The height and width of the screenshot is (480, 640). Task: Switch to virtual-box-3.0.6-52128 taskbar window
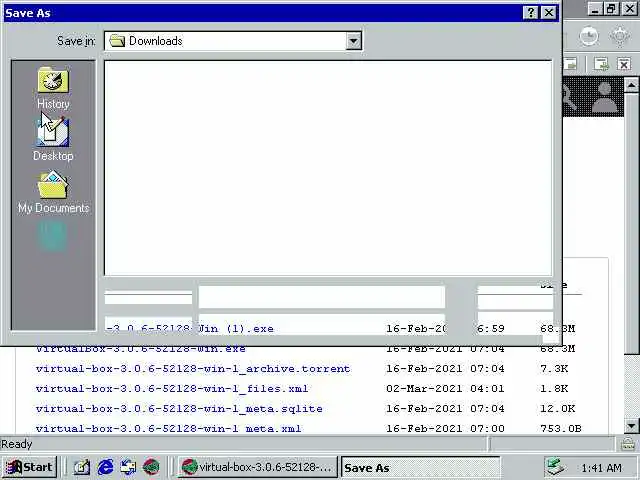coord(257,467)
